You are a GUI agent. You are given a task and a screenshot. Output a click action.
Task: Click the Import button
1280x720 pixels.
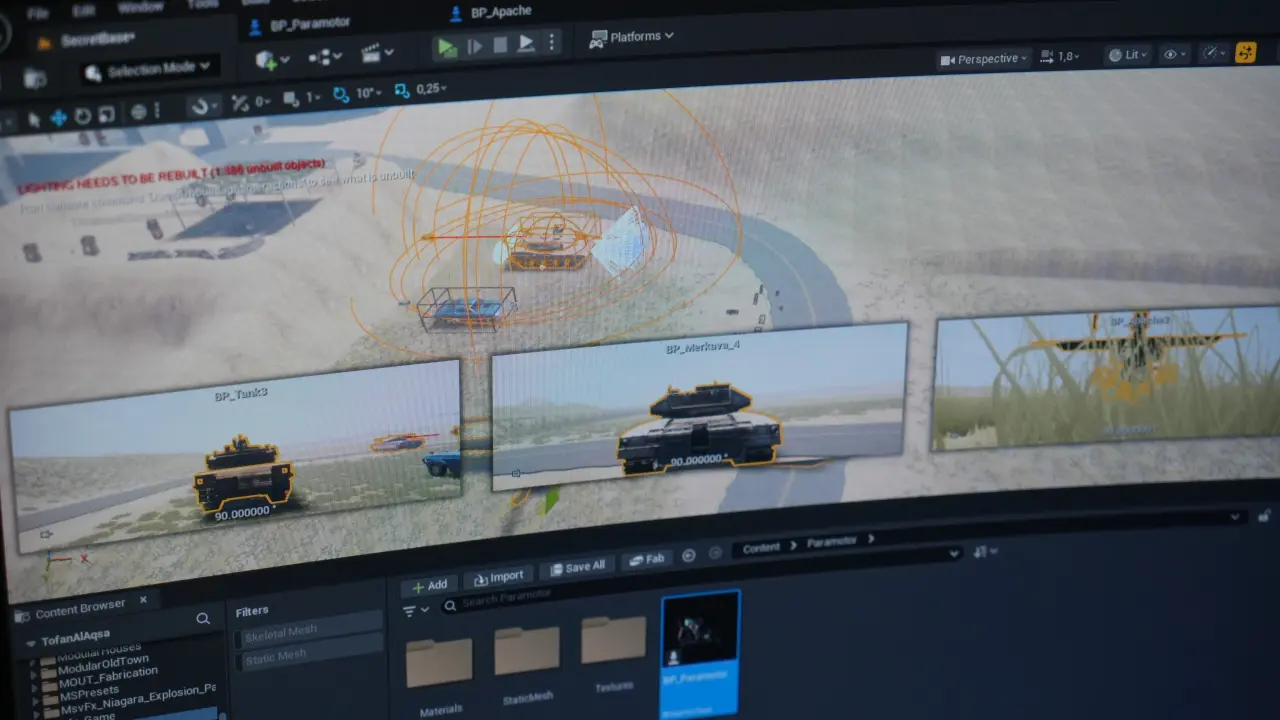coord(499,576)
